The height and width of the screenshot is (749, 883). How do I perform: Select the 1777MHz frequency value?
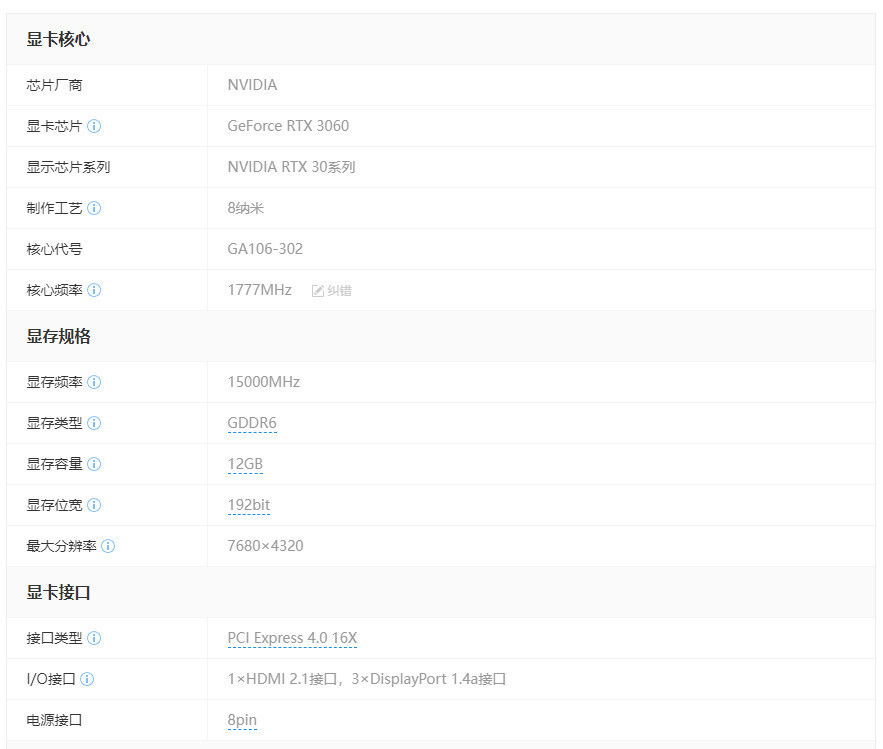(260, 290)
